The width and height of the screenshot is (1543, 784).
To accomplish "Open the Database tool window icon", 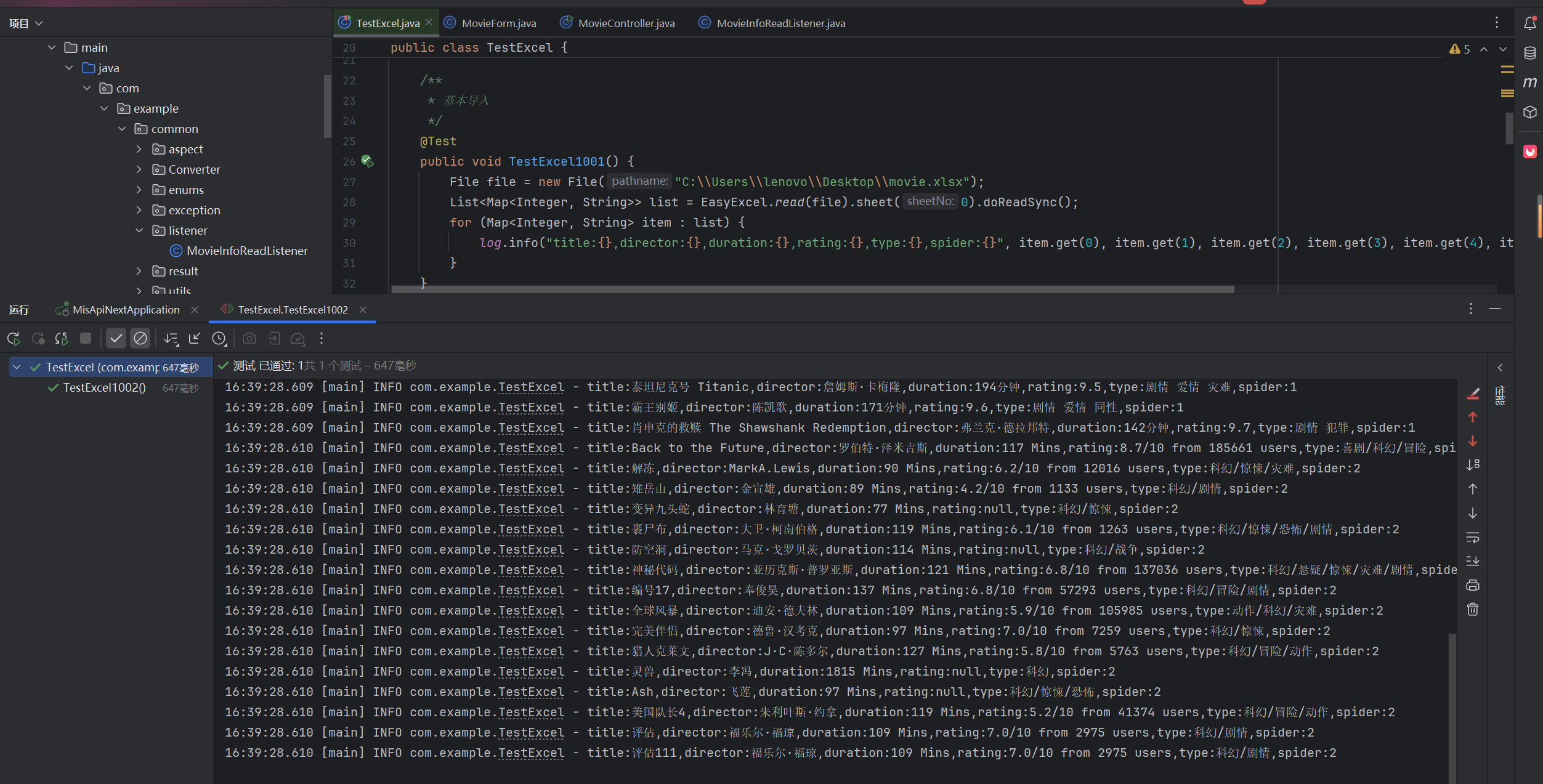I will [x=1529, y=53].
